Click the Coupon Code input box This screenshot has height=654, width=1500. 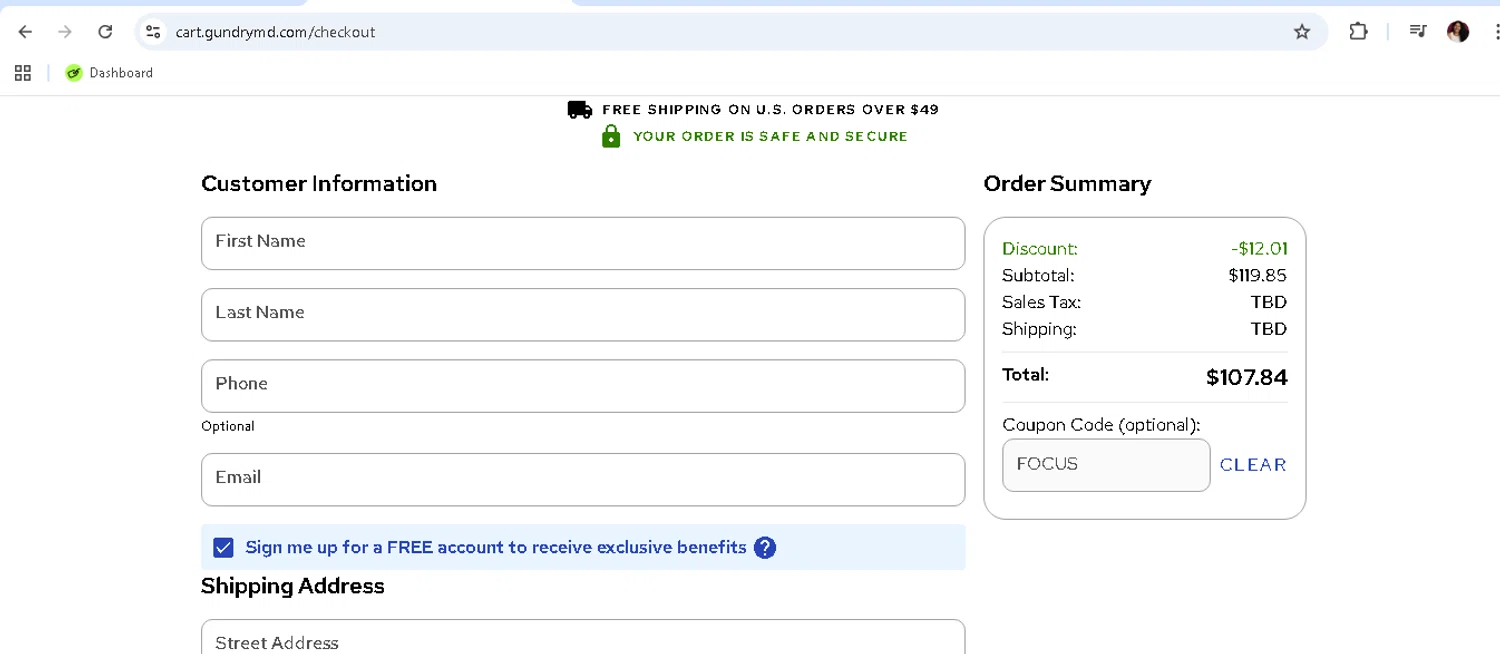click(x=1105, y=465)
